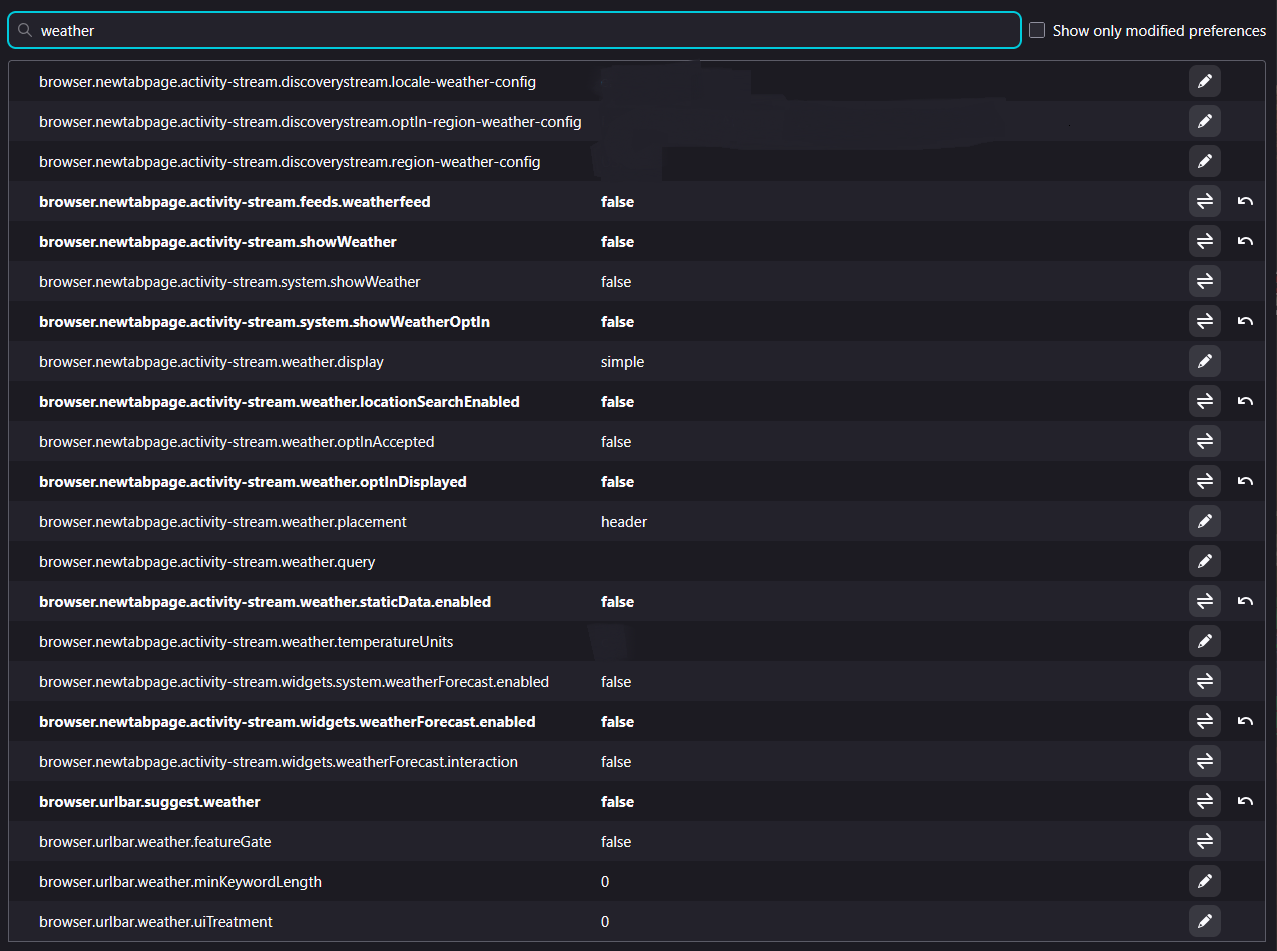The width and height of the screenshot is (1277, 951).
Task: Select the weather.temperatureUnits preference name
Action: coord(246,642)
